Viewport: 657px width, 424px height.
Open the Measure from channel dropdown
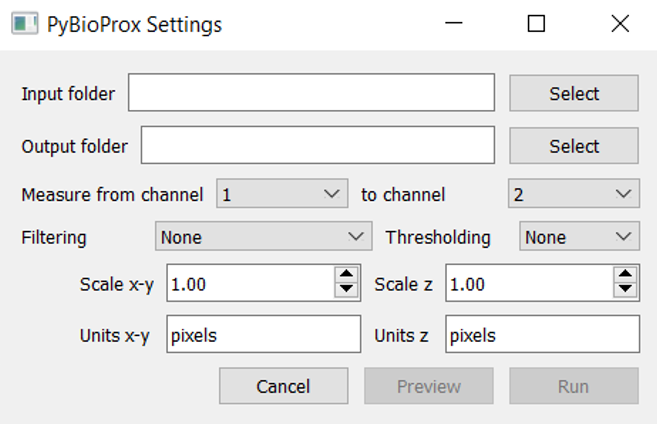coord(282,195)
